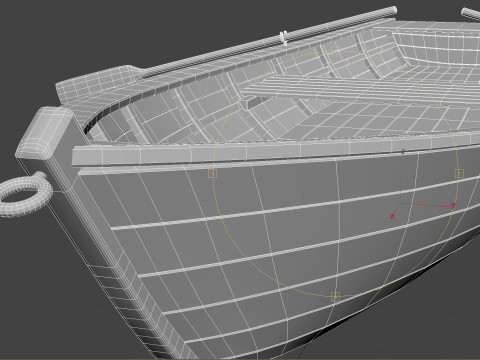Click the right square handle of yellow circle gizmo
This screenshot has width=480, height=360.
pyautogui.click(x=459, y=173)
